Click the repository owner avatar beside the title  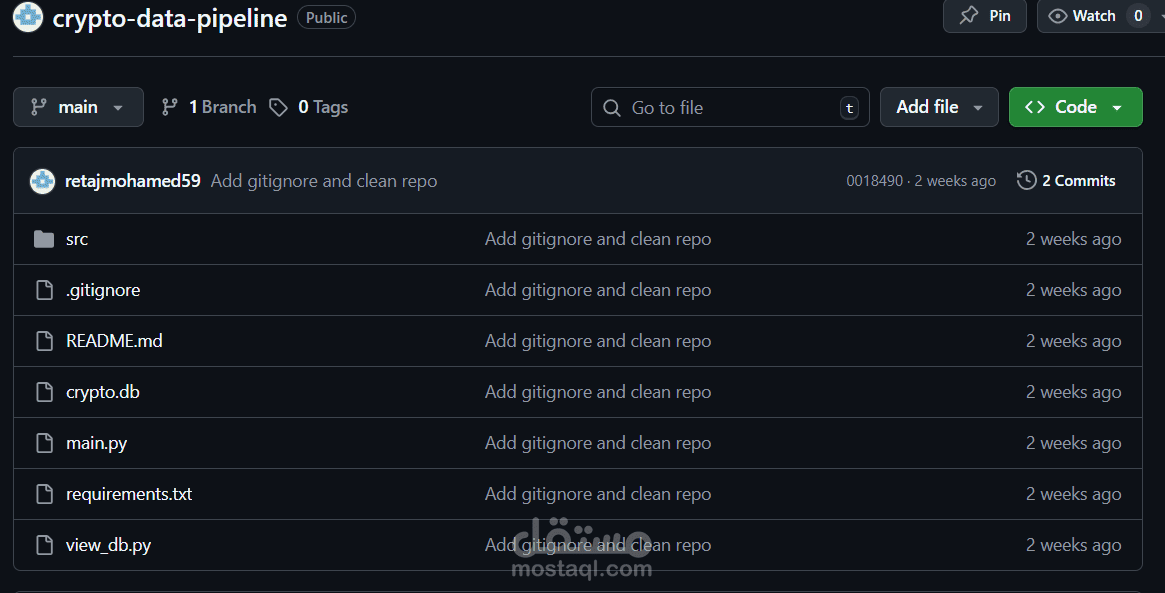[x=28, y=16]
